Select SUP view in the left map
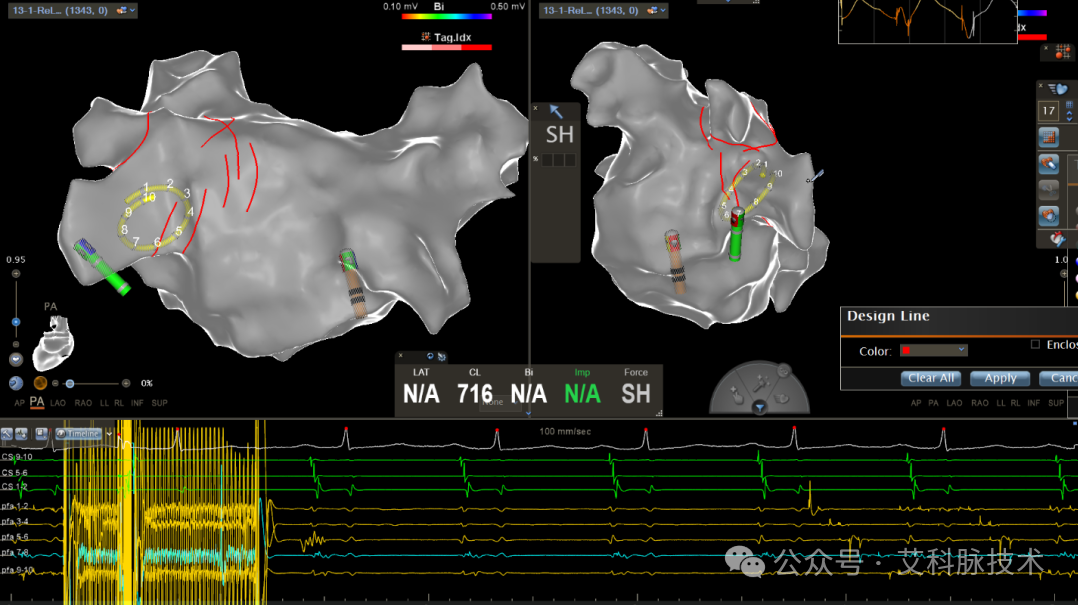The width and height of the screenshot is (1078, 605). click(160, 403)
